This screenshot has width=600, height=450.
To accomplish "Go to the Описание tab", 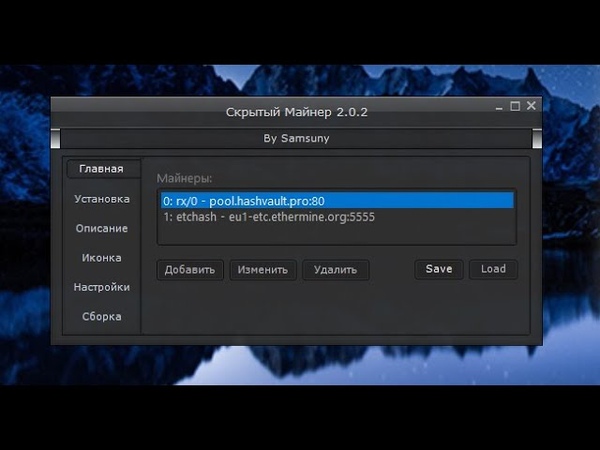I will [x=101, y=228].
